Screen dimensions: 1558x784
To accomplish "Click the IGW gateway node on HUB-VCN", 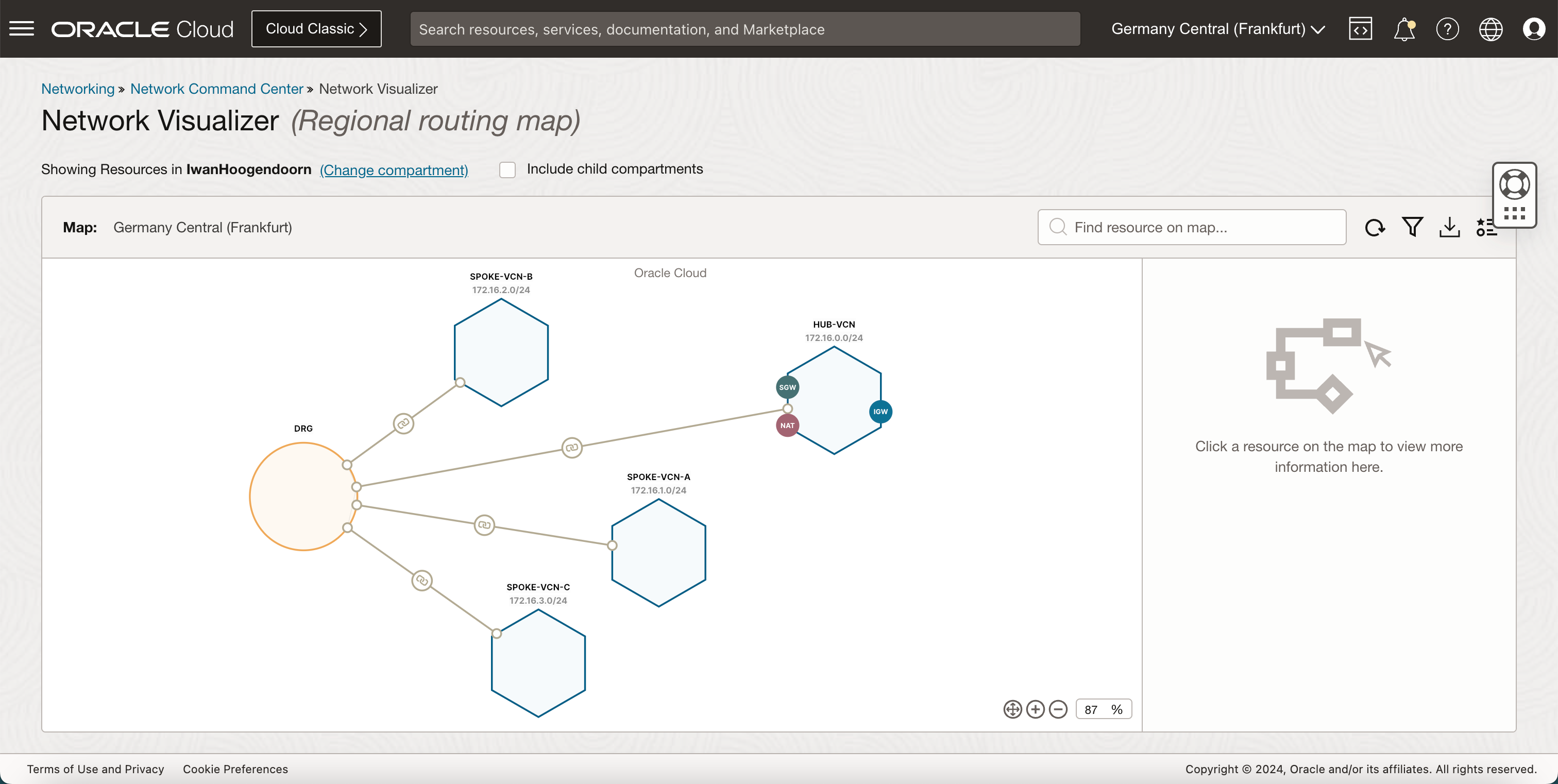I will [879, 411].
